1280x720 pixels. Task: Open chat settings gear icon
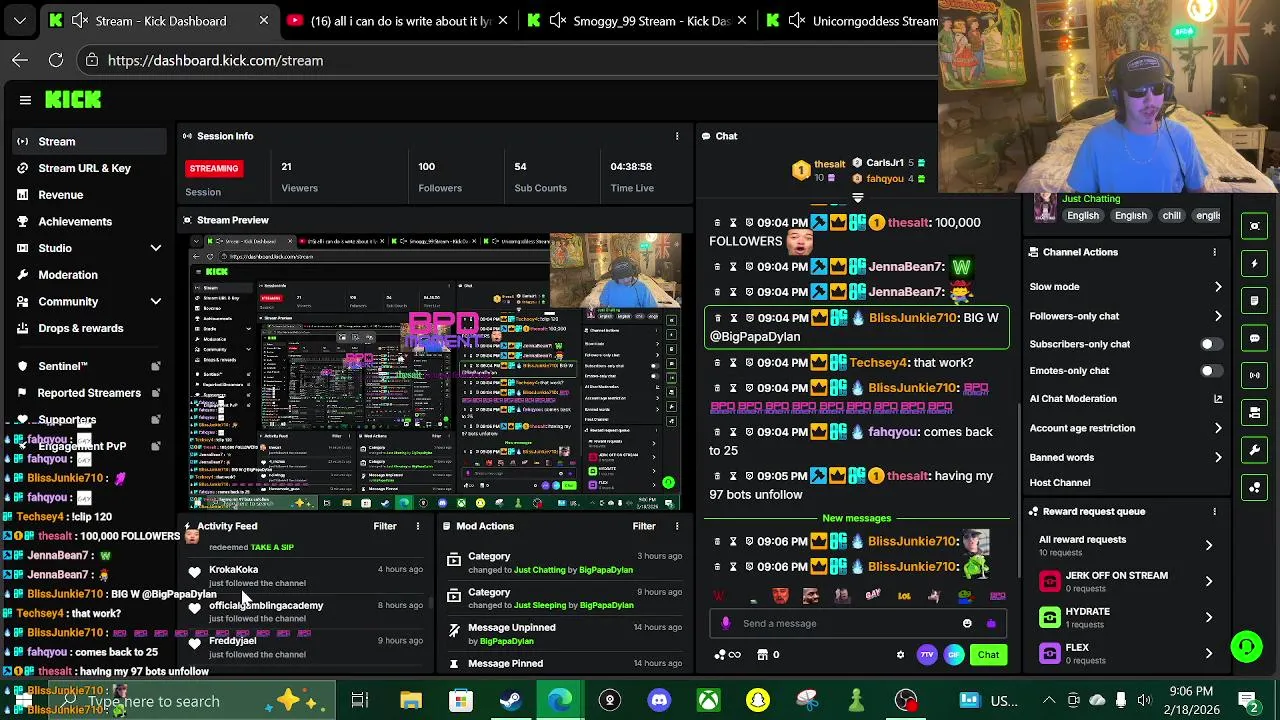(900, 655)
